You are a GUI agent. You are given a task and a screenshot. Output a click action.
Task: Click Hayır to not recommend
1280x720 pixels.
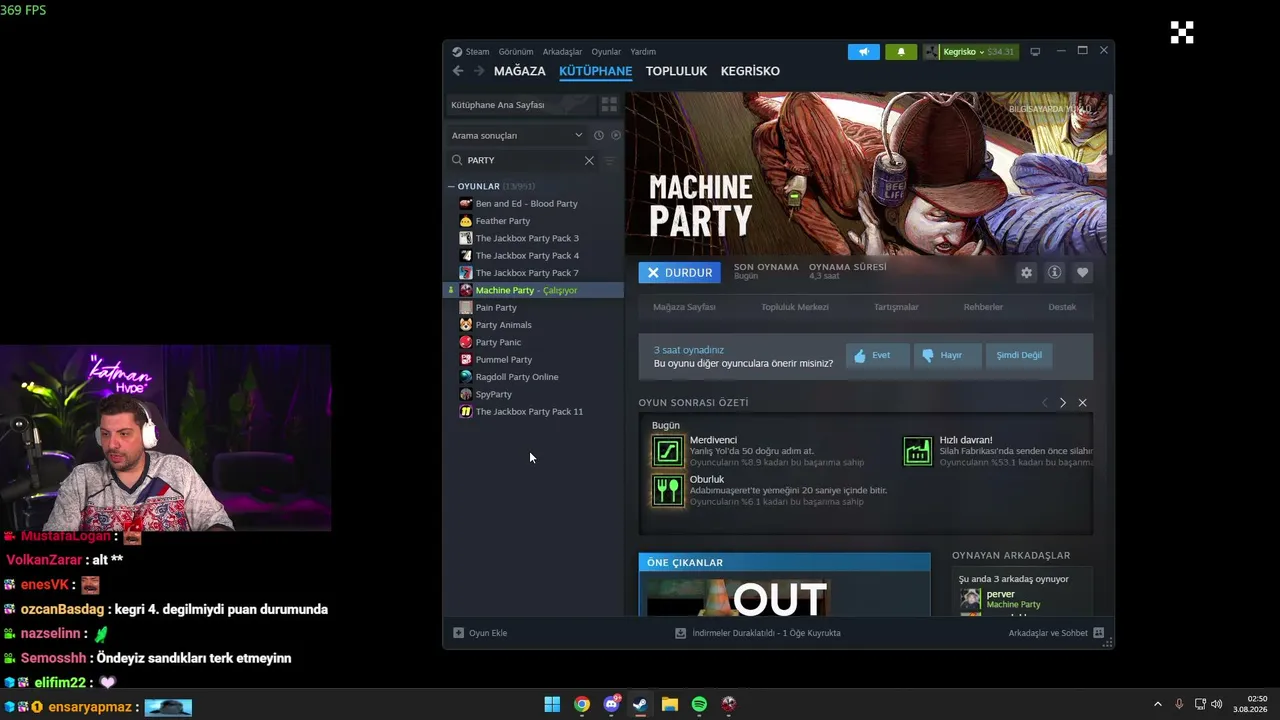948,355
